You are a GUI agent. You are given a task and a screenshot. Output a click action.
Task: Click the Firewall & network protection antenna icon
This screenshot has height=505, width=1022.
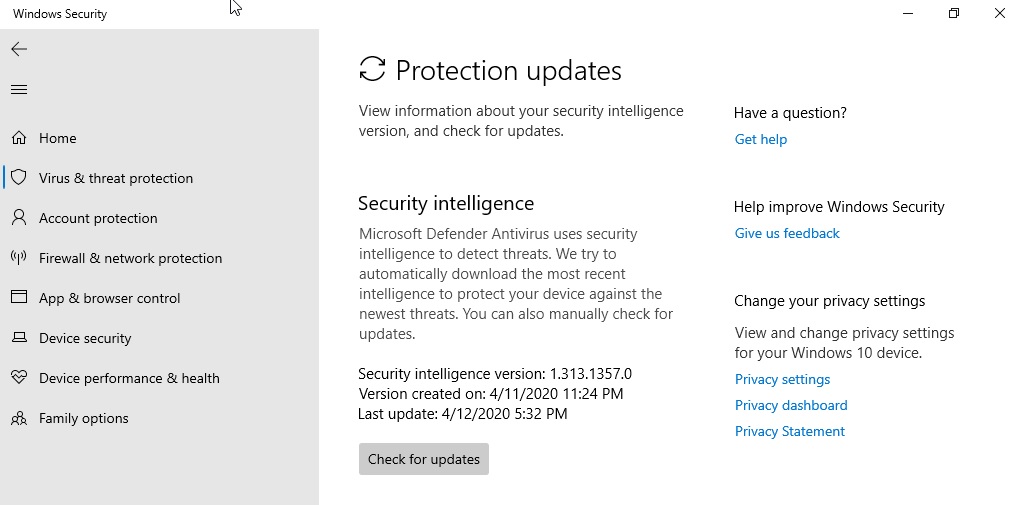[19, 258]
